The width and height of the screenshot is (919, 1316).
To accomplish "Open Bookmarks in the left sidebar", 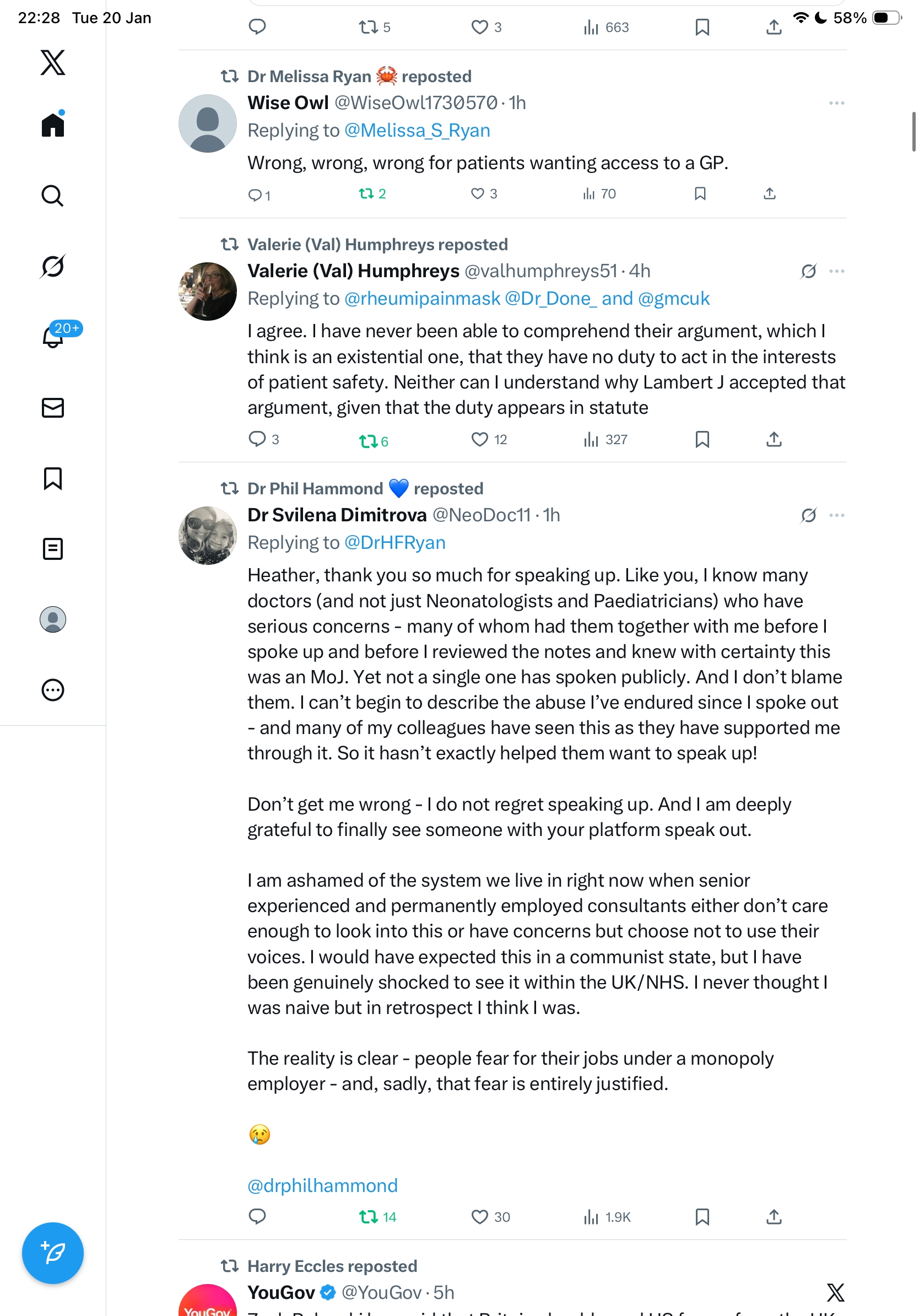I will click(53, 478).
